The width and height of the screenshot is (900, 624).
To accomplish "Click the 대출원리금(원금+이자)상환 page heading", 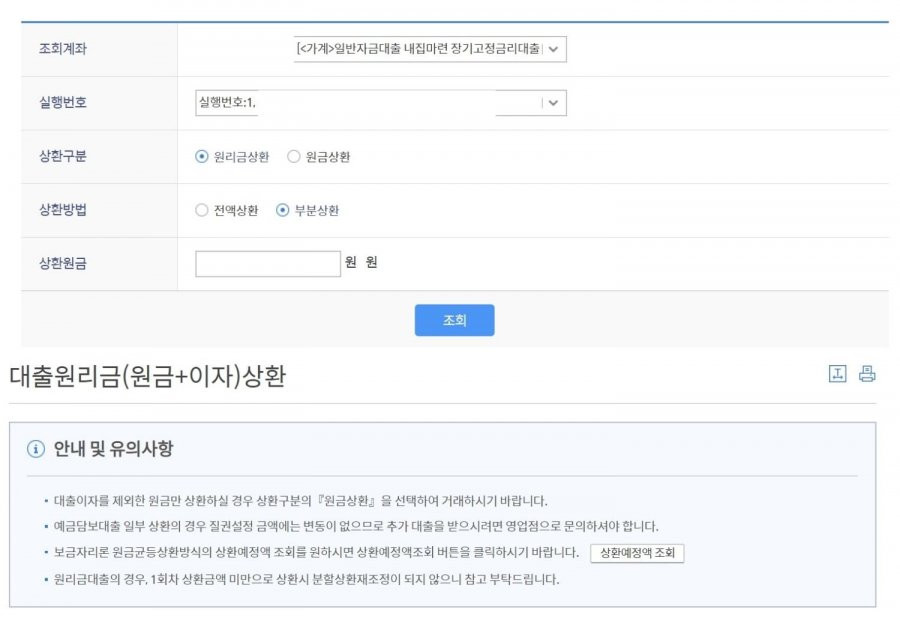I will pyautogui.click(x=148, y=377).
